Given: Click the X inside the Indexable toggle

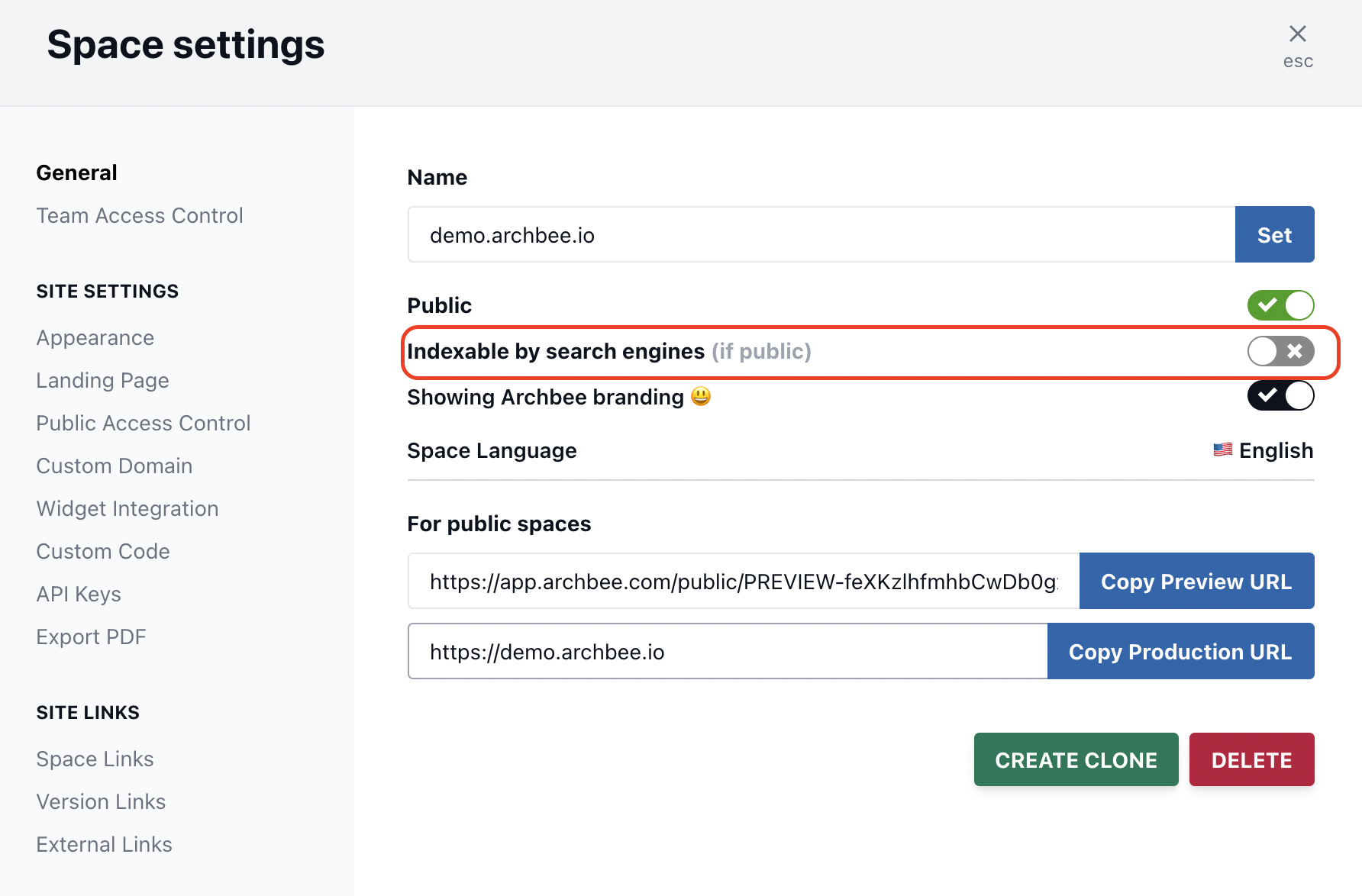Looking at the screenshot, I should pos(1295,351).
